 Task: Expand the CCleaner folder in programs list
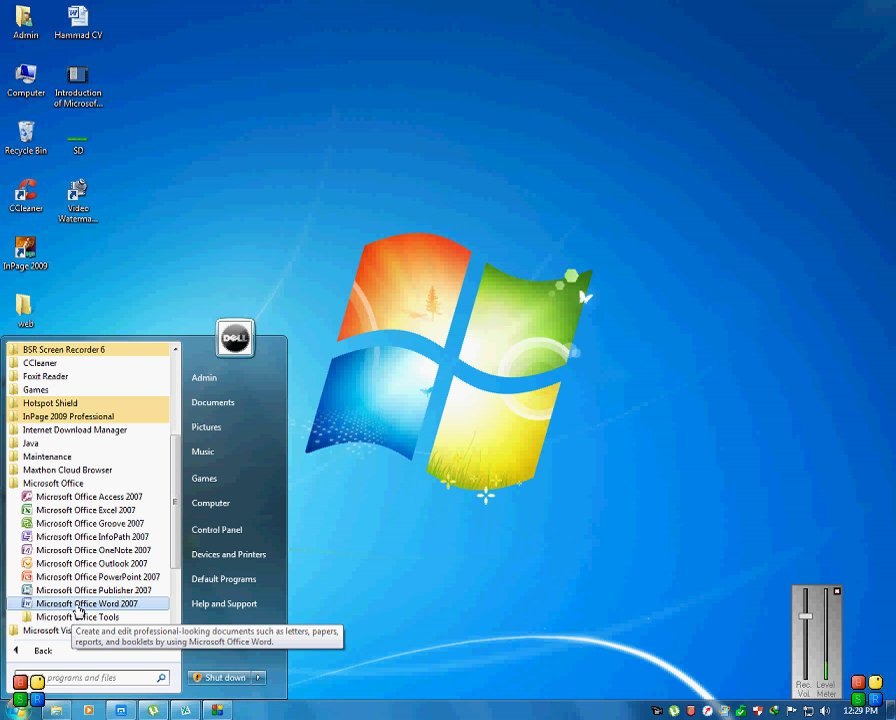(88, 363)
